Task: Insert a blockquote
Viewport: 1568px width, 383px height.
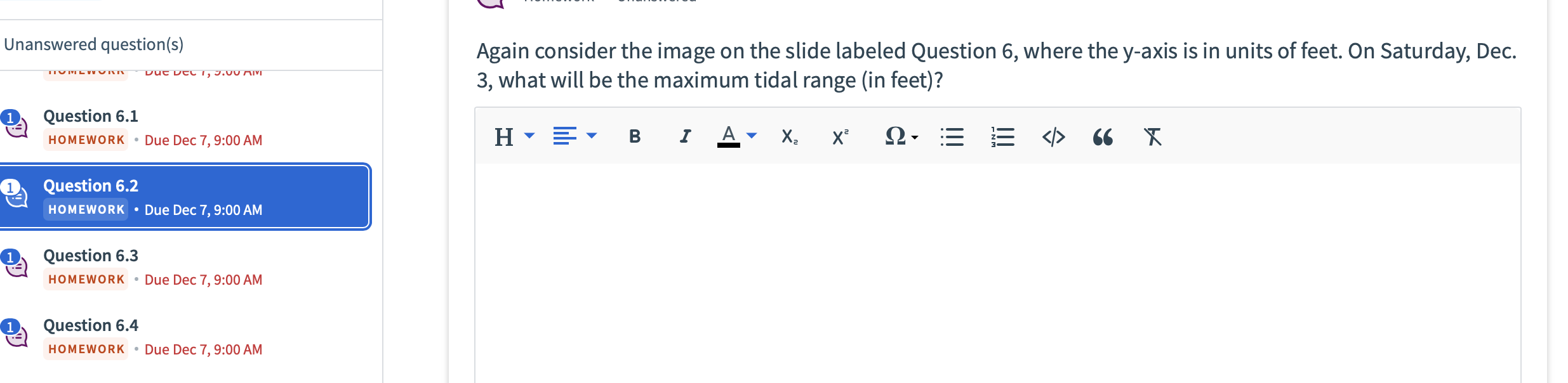Action: [1103, 136]
